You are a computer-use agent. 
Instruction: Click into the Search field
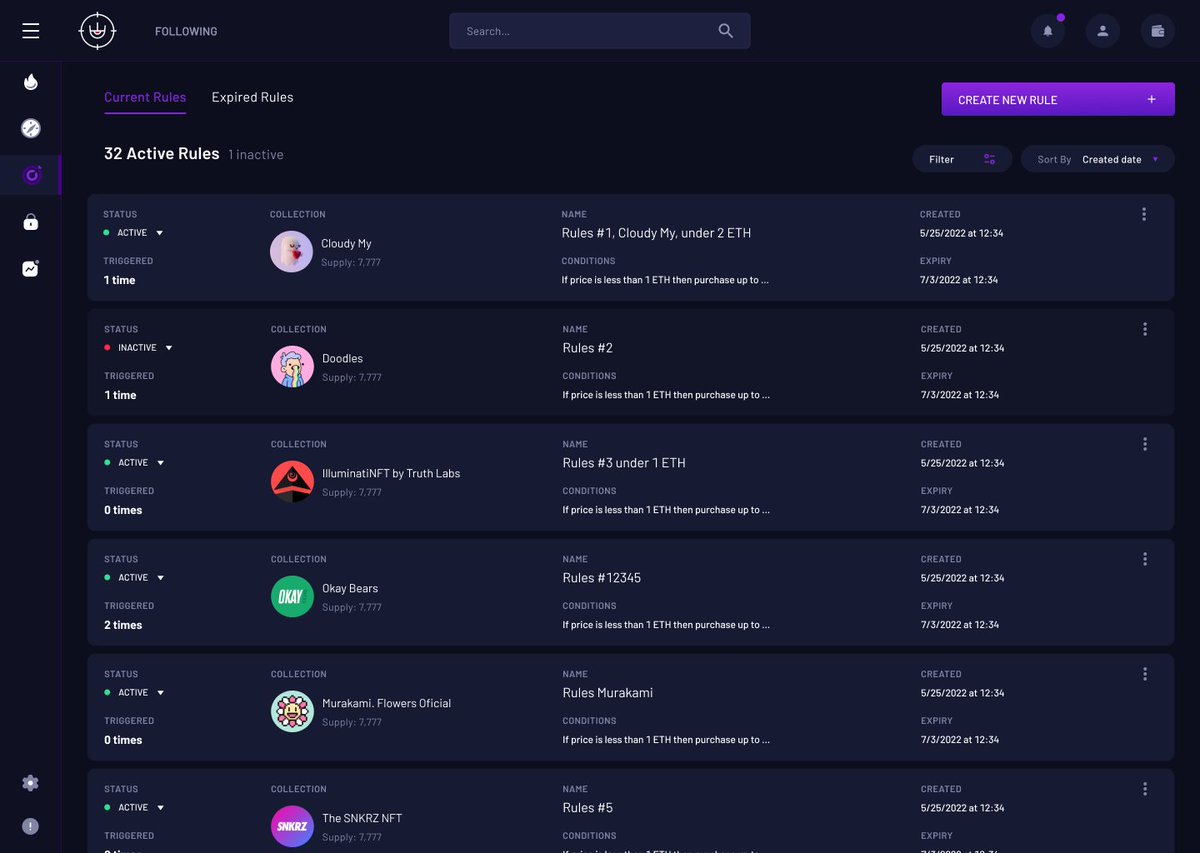pyautogui.click(x=600, y=31)
